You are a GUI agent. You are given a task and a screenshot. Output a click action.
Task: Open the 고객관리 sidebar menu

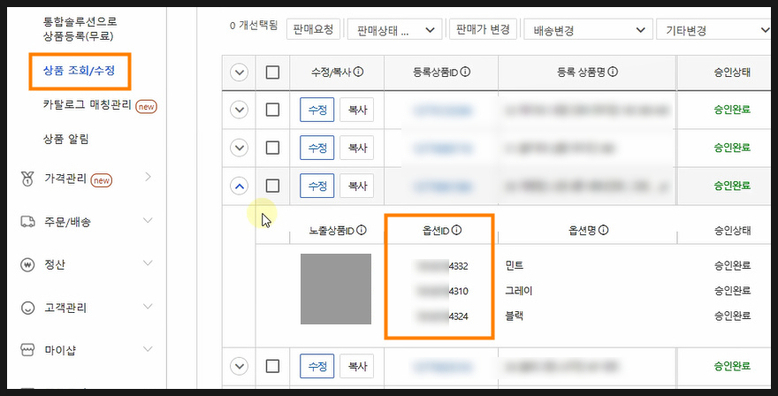[65, 308]
